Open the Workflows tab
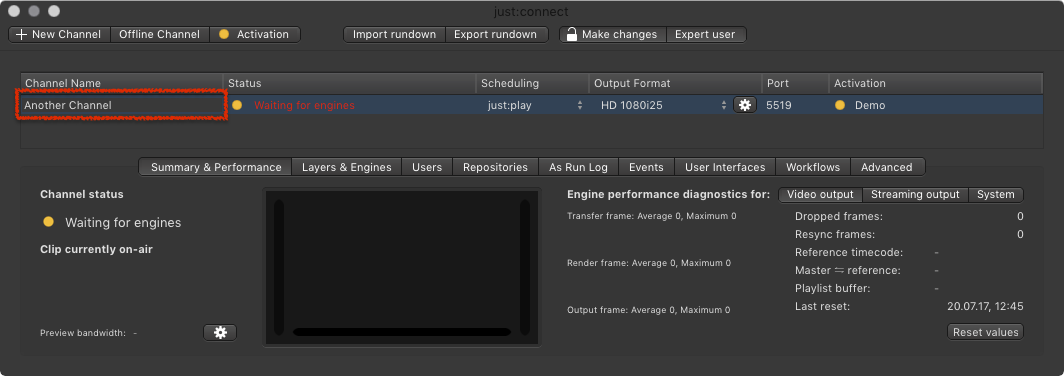This screenshot has width=1064, height=376. pos(813,167)
